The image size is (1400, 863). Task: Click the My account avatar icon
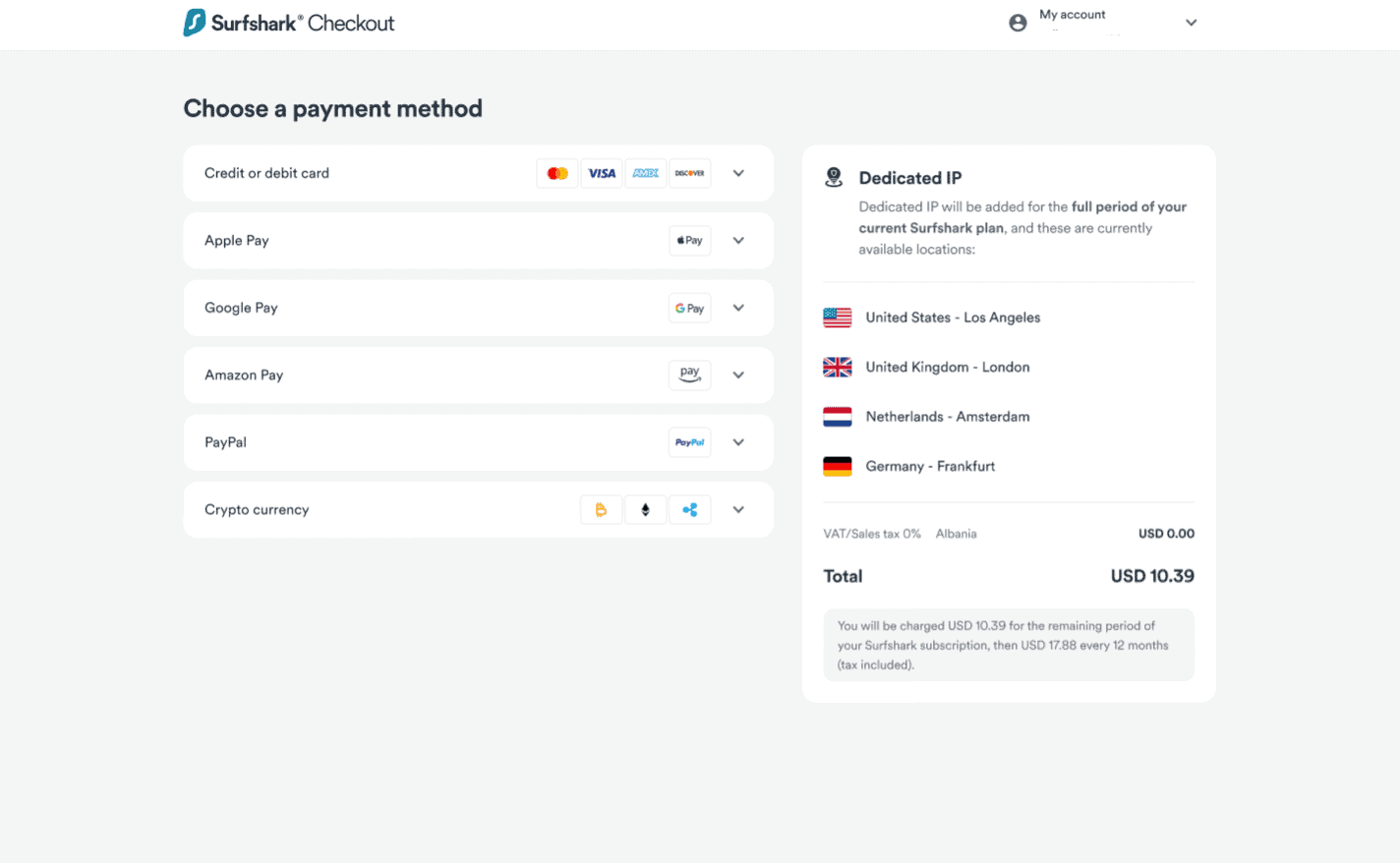point(1018,23)
